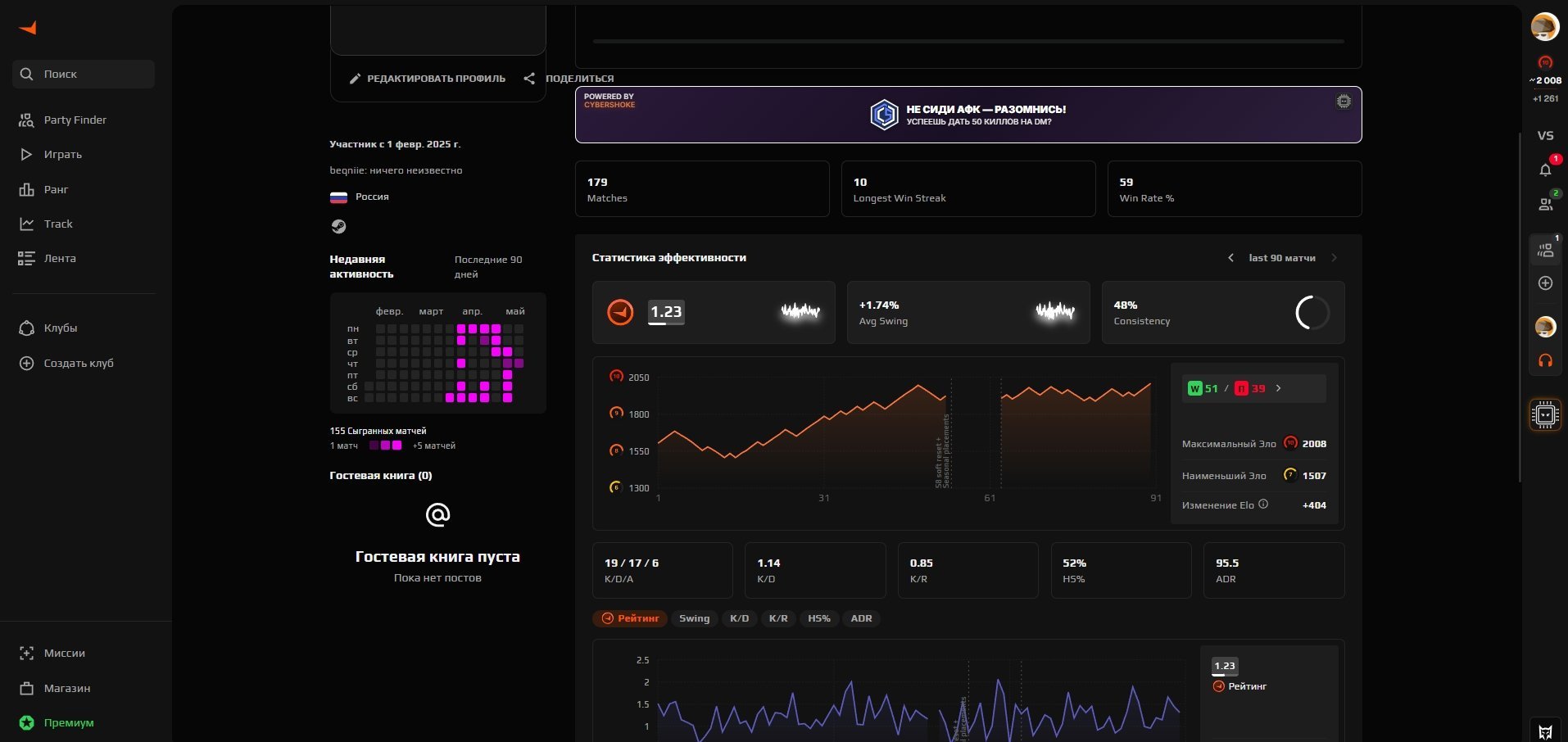The image size is (1568, 742).
Task: Click the orange headphones icon
Action: click(1545, 360)
